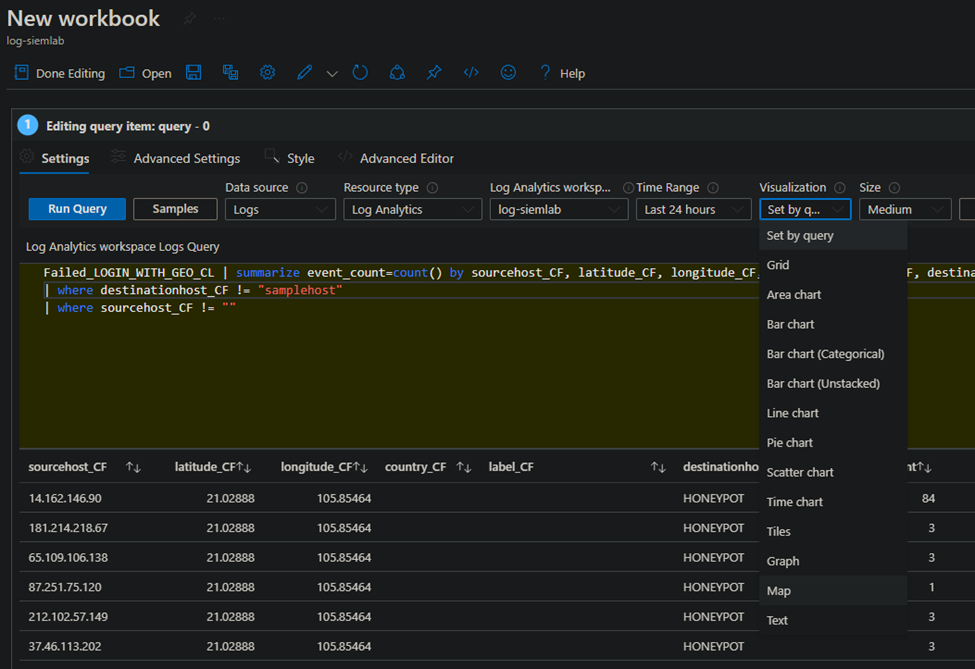Open the Samples list
Screen dimensions: 975x669
click(x=175, y=208)
